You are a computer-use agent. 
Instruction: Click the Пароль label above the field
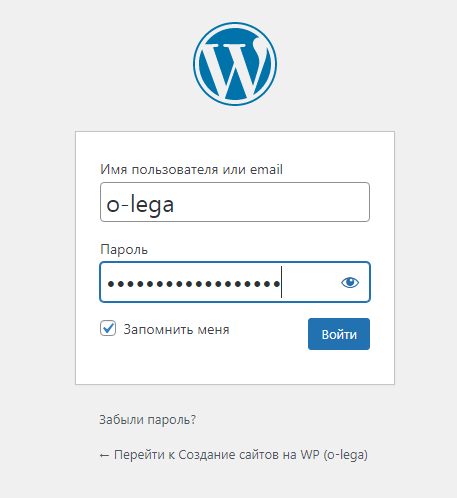pyautogui.click(x=124, y=249)
